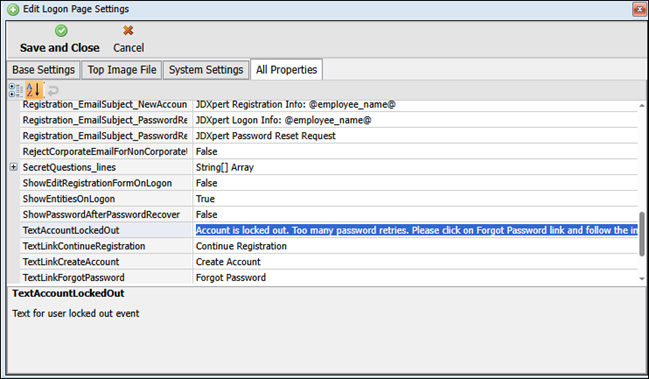649x379 pixels.
Task: Click the greyed-out undo arrow toolbar icon
Action: tap(53, 90)
